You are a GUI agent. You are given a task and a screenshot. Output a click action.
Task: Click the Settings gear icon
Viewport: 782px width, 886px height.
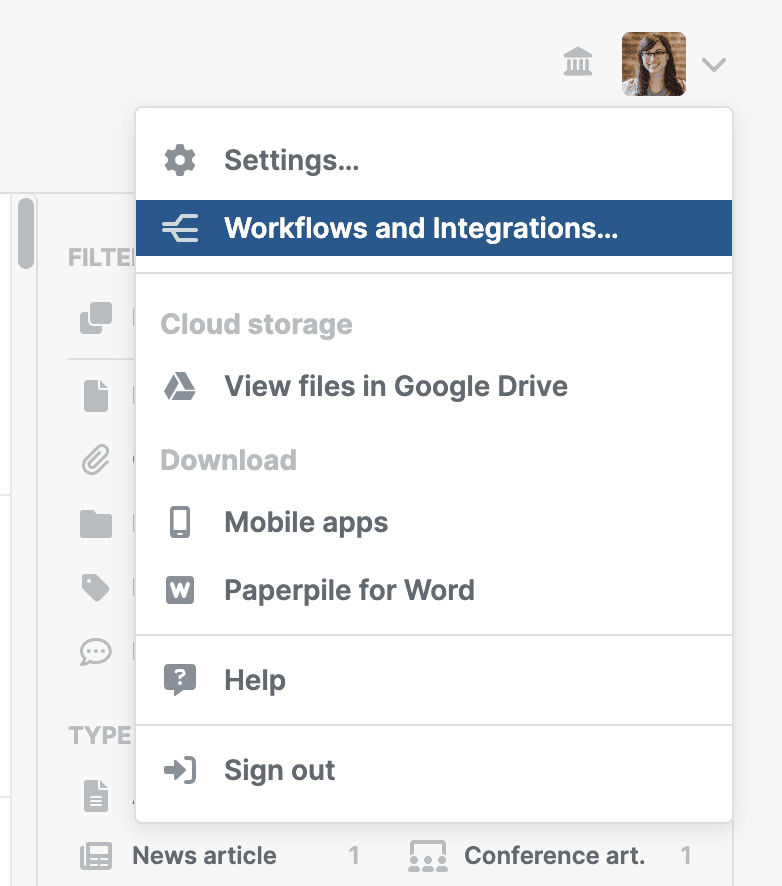coord(180,160)
